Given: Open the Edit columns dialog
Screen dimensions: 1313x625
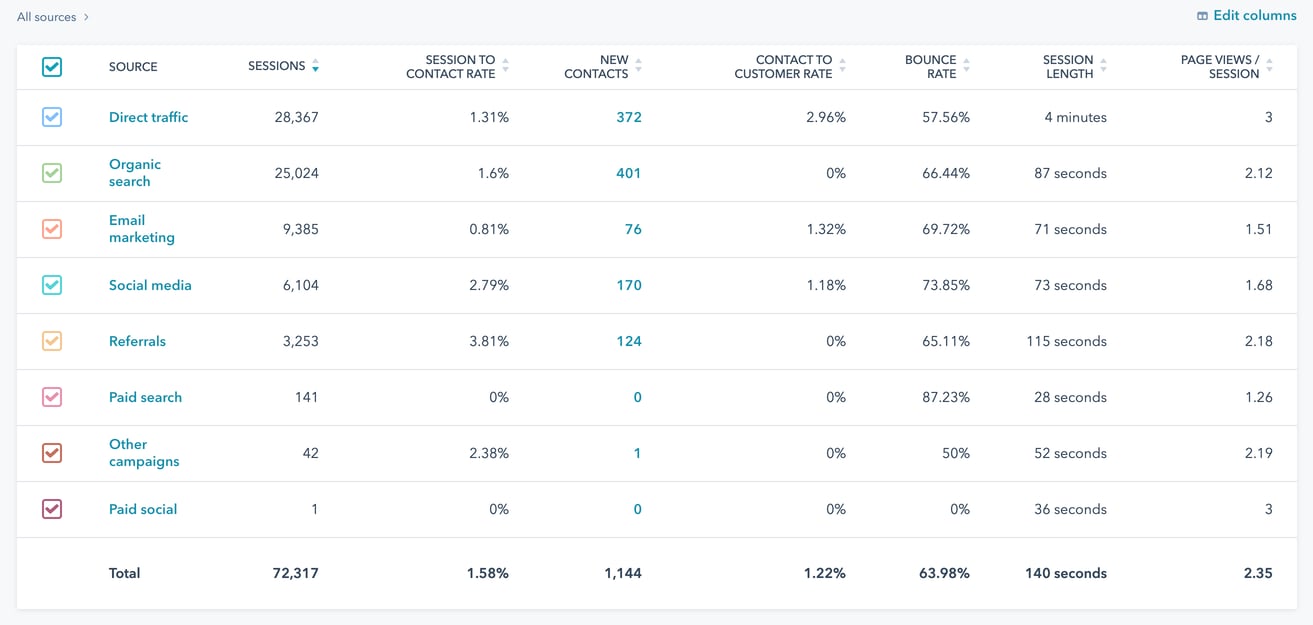Looking at the screenshot, I should [x=1253, y=15].
